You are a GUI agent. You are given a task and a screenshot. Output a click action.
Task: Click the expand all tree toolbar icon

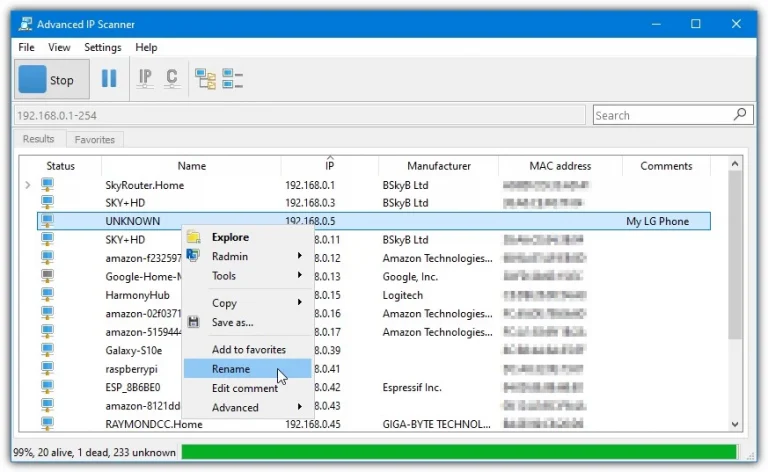coord(205,78)
